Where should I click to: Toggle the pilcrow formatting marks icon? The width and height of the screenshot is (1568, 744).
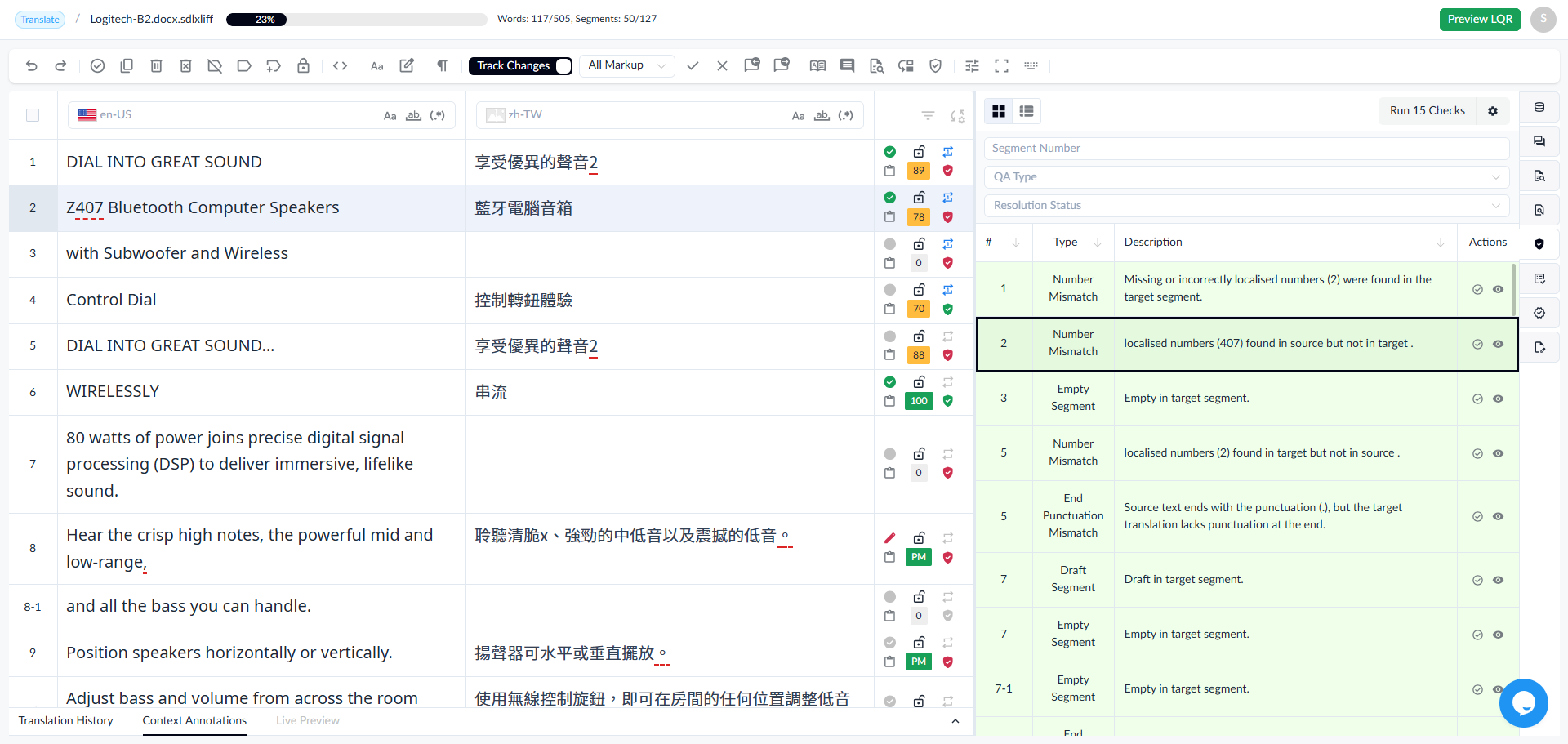(x=442, y=66)
